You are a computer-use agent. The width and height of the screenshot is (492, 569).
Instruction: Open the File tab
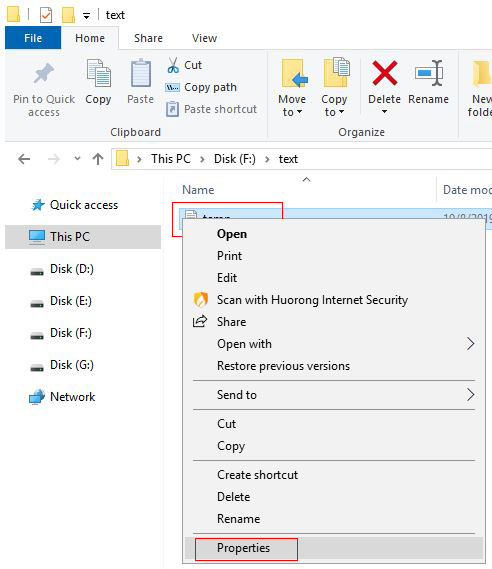[33, 38]
